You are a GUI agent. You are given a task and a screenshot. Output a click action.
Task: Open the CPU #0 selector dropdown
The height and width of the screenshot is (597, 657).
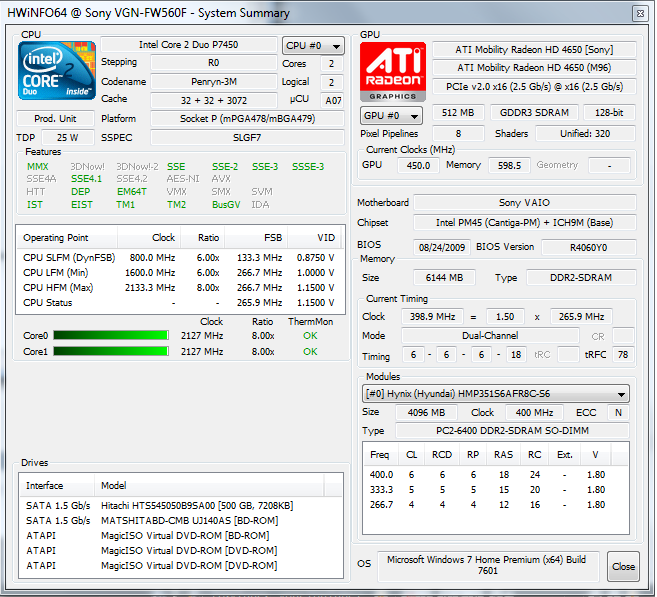[x=313, y=46]
